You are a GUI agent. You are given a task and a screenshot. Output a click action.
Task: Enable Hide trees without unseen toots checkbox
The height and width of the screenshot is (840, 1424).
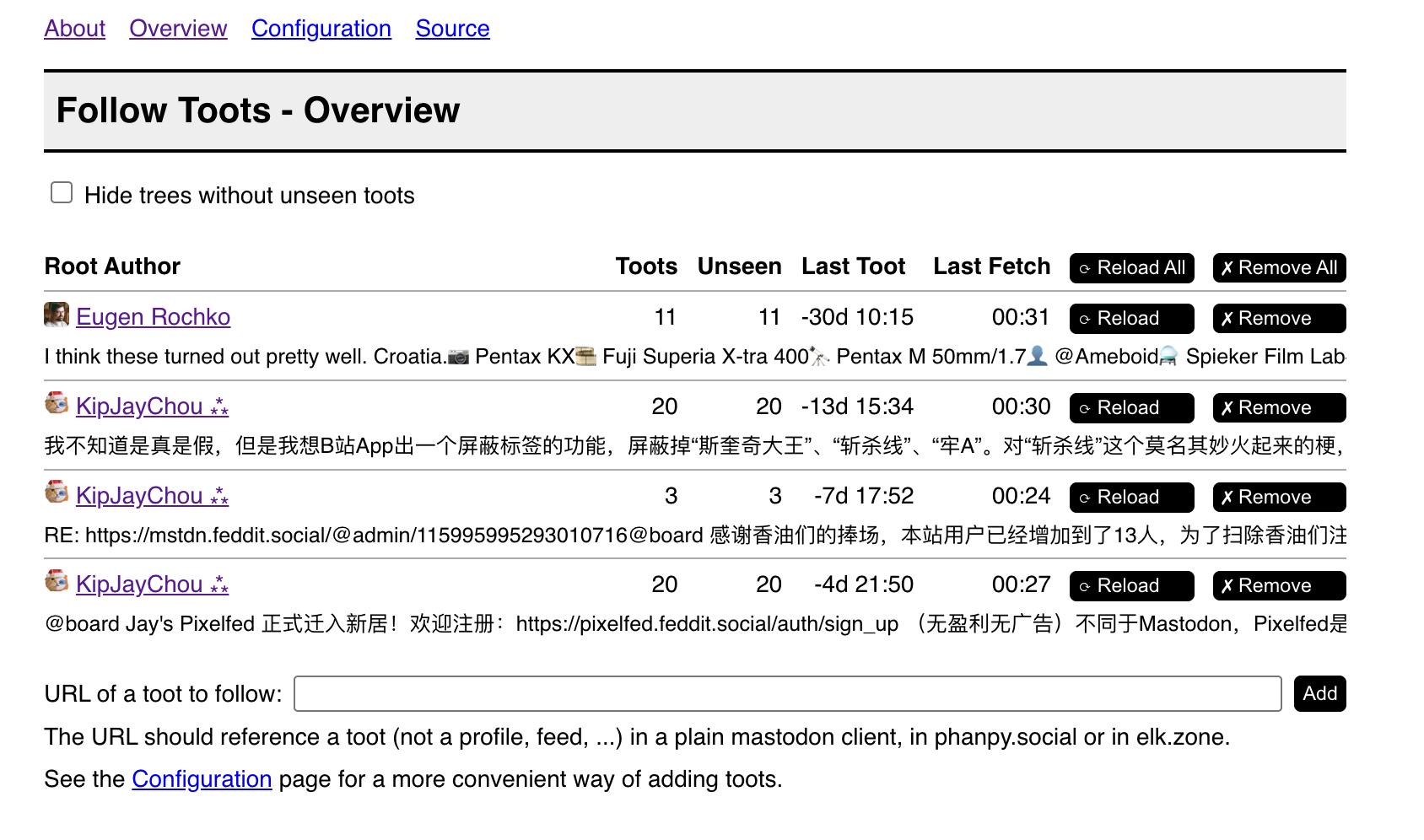click(x=62, y=193)
